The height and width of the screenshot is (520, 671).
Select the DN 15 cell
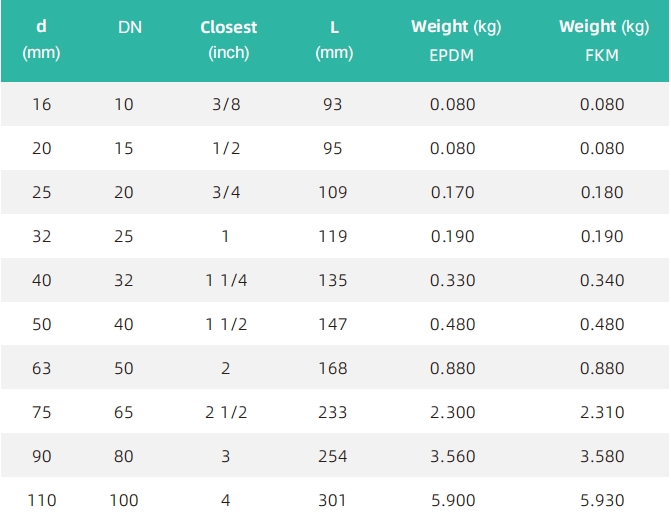[124, 149]
